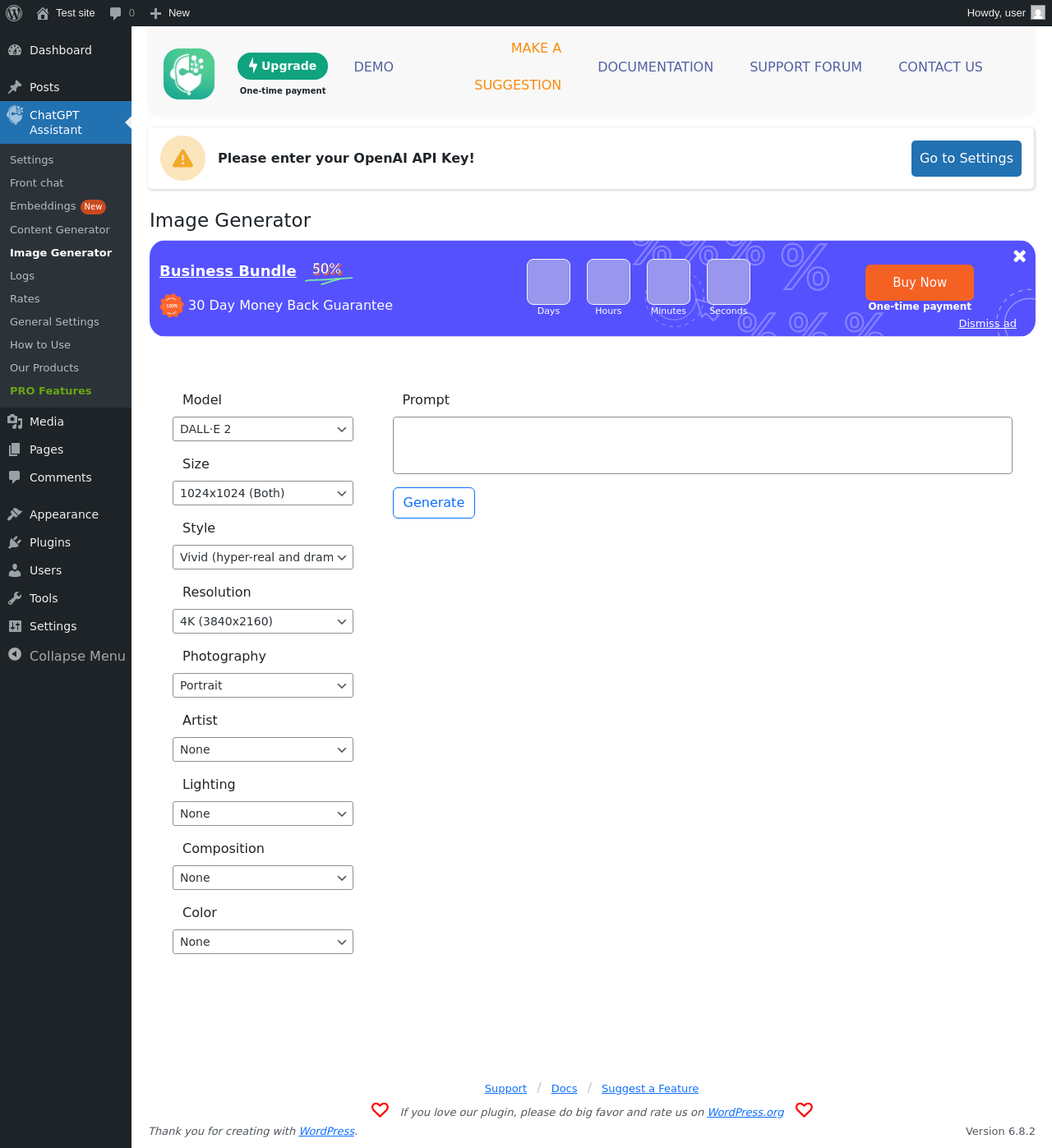Click the 100% money back guarantee badge

pyautogui.click(x=171, y=305)
